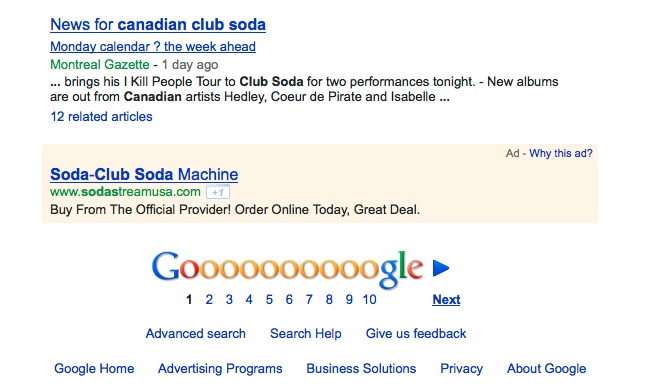647x384 pixels.
Task: Click the Next text link
Action: point(446,299)
